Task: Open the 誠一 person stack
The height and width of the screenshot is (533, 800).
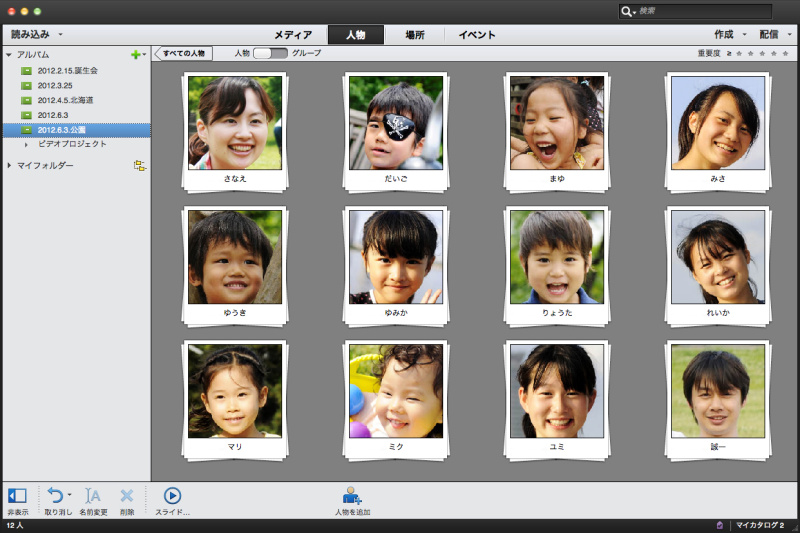Action: [718, 400]
